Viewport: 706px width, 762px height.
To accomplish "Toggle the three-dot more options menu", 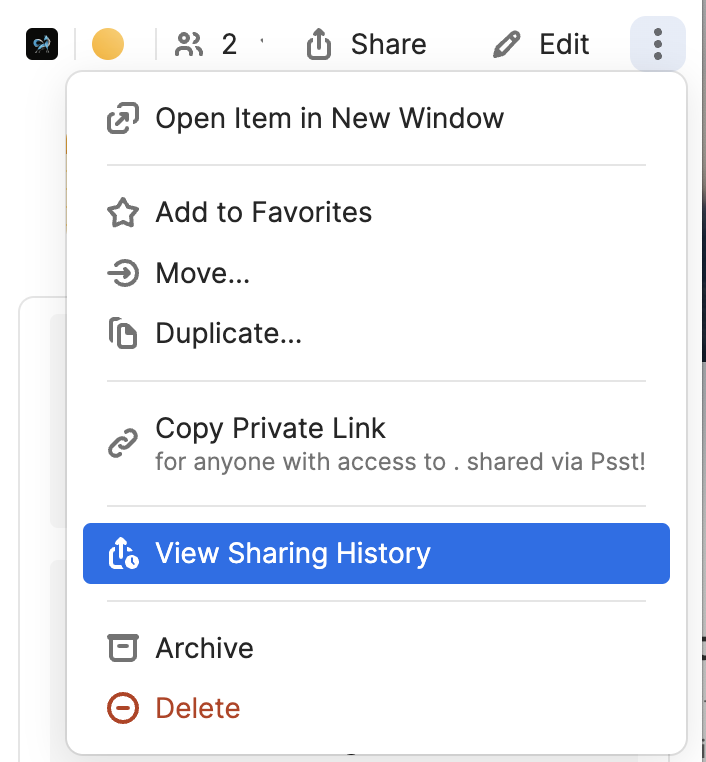I will click(x=658, y=45).
